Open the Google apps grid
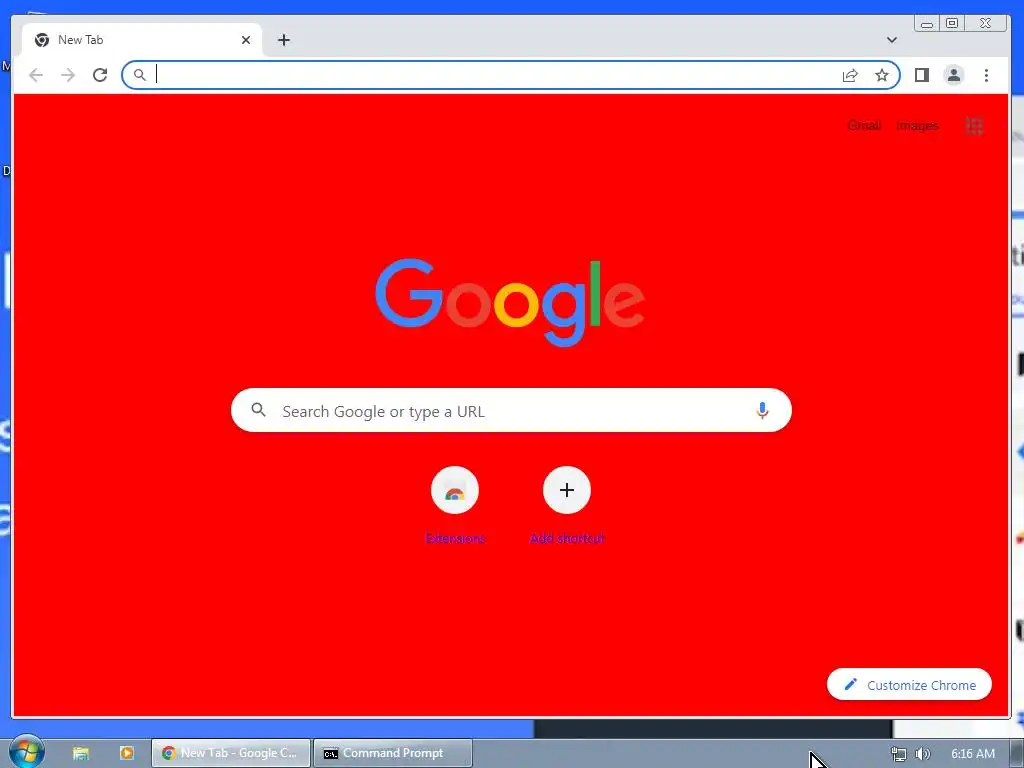The height and width of the screenshot is (768, 1024). (x=974, y=125)
